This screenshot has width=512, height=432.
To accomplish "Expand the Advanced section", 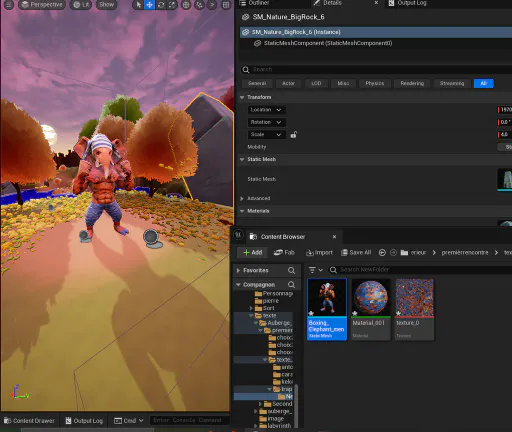I will tap(242, 198).
